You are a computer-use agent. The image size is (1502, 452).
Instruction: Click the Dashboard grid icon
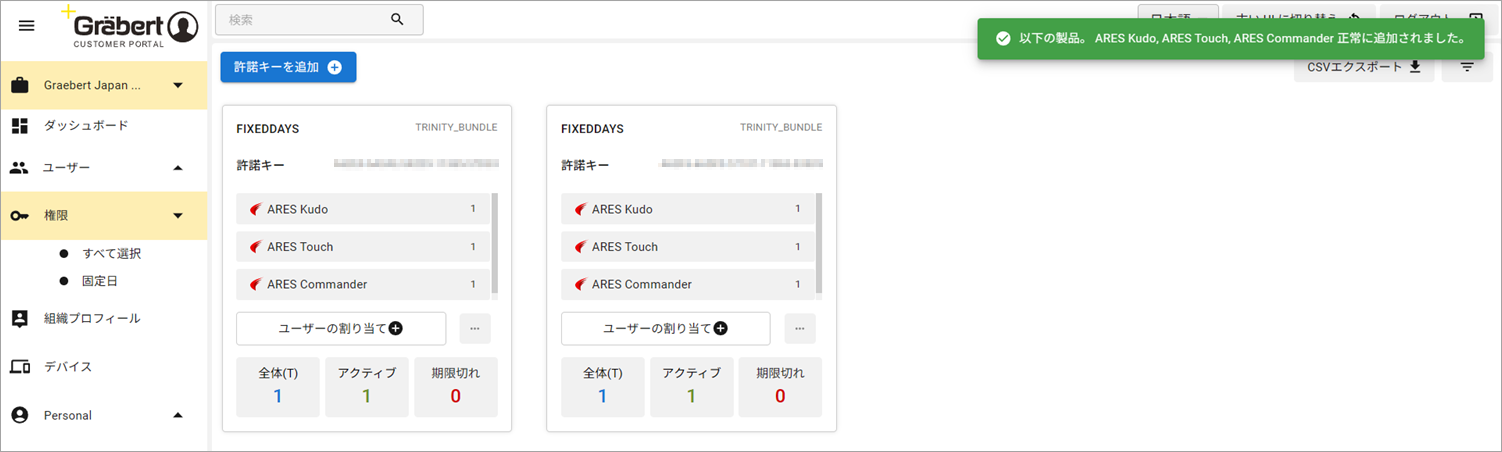[x=19, y=125]
